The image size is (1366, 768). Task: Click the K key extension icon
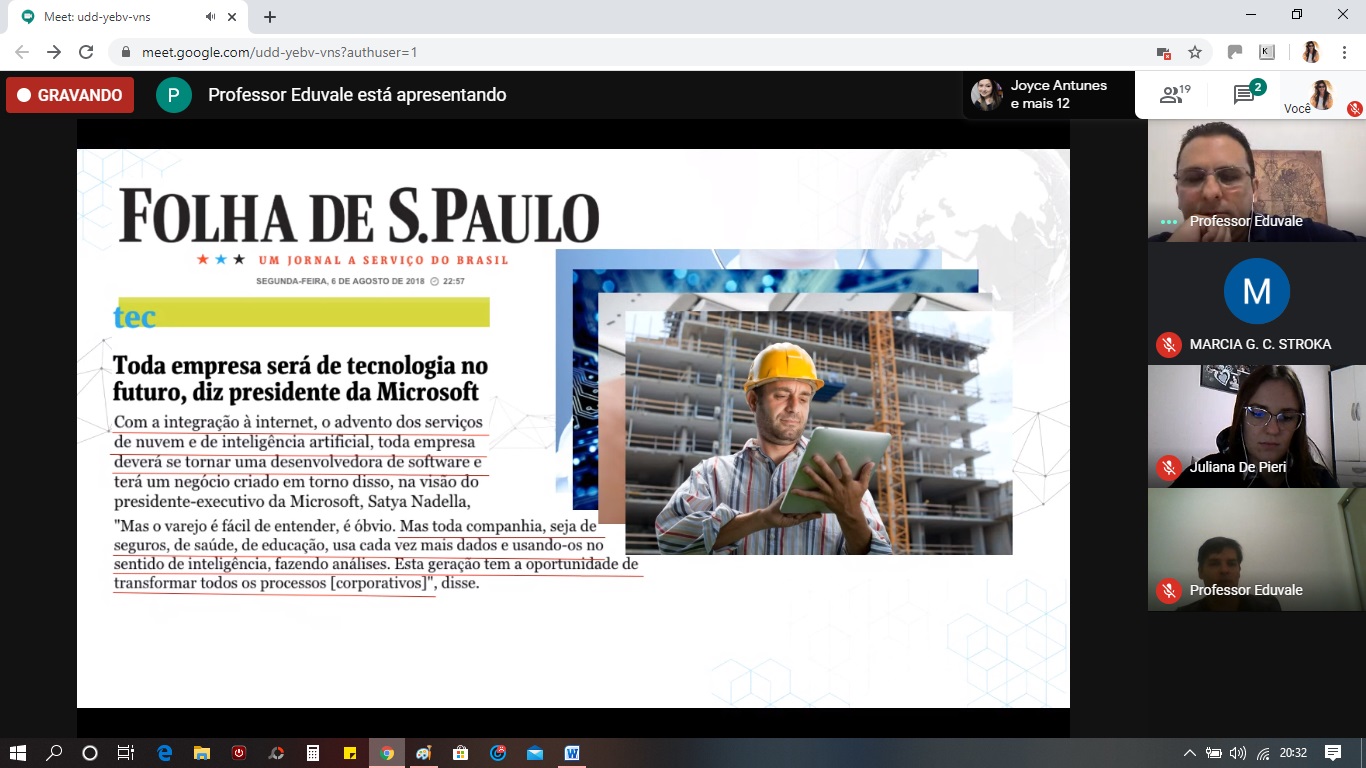(1267, 52)
